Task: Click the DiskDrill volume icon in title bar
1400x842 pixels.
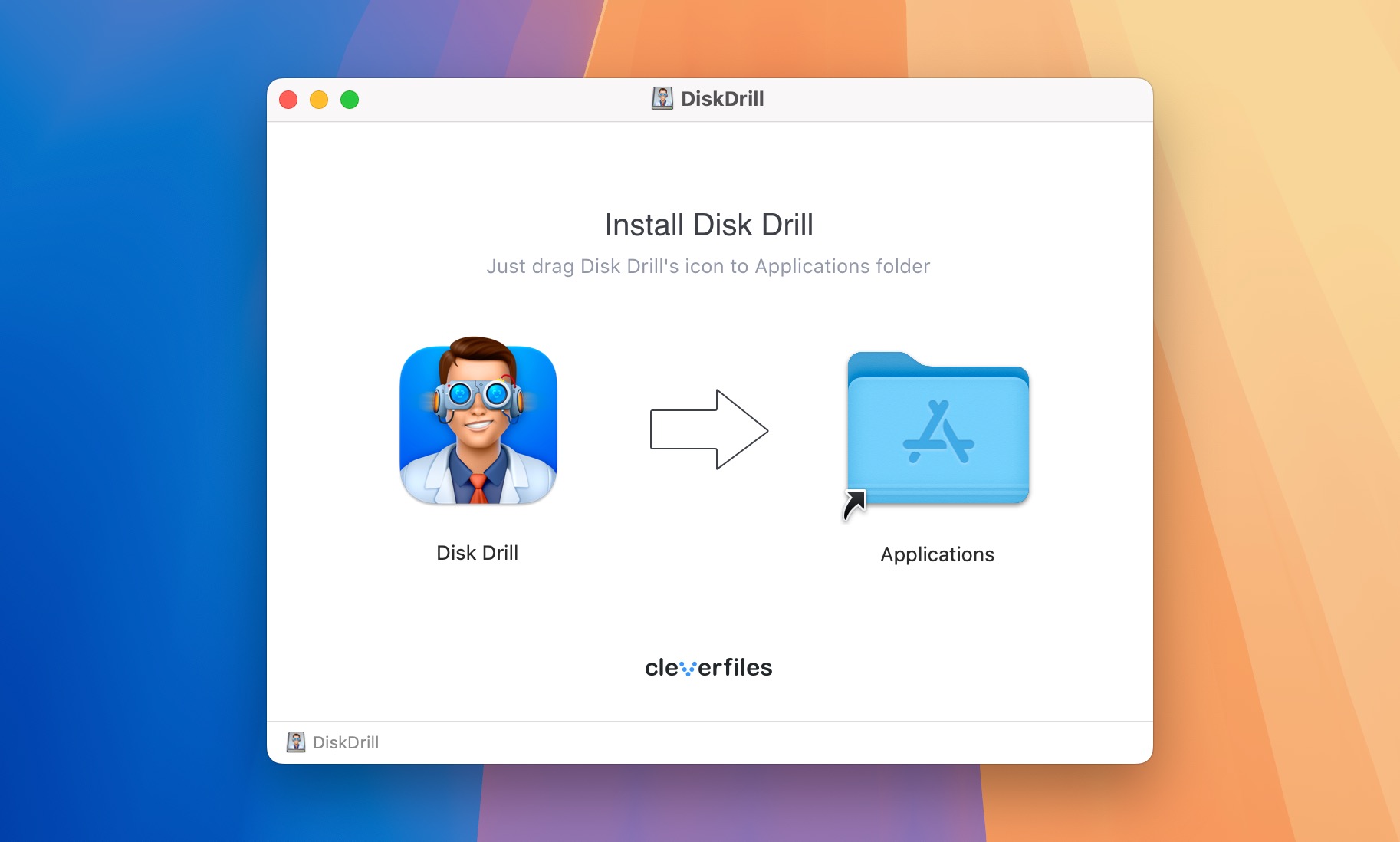Action: pyautogui.click(x=662, y=98)
